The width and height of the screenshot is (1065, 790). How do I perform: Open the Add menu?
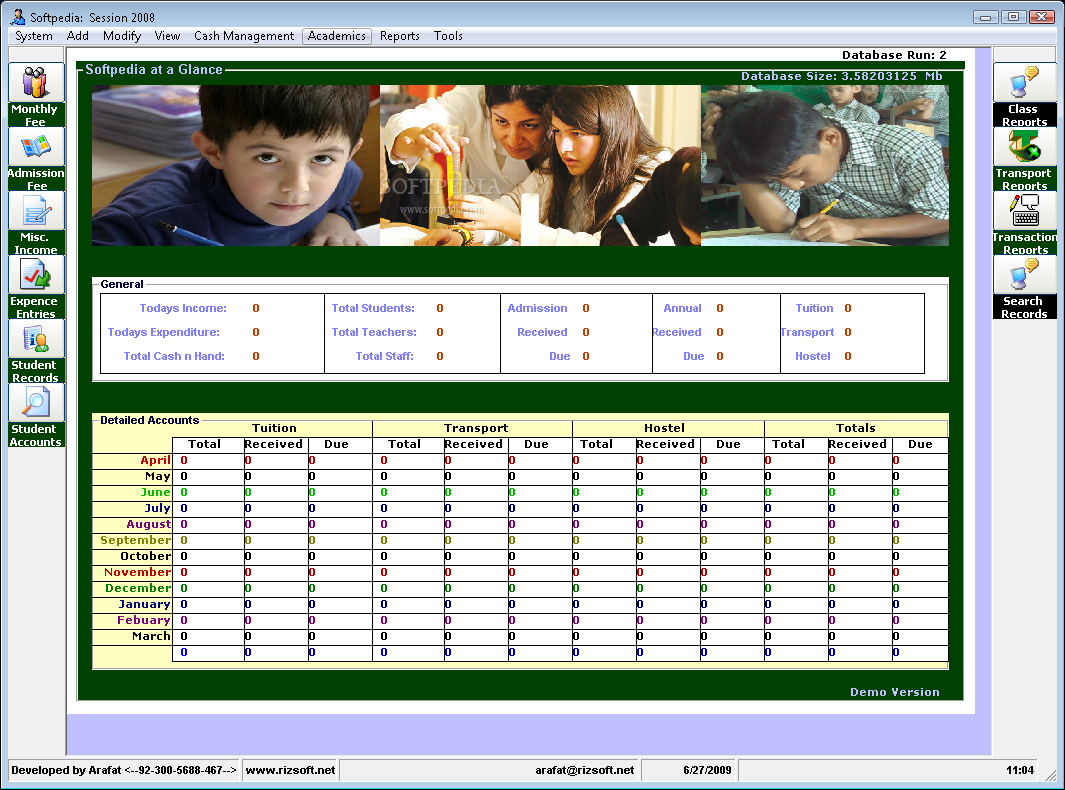(x=77, y=36)
